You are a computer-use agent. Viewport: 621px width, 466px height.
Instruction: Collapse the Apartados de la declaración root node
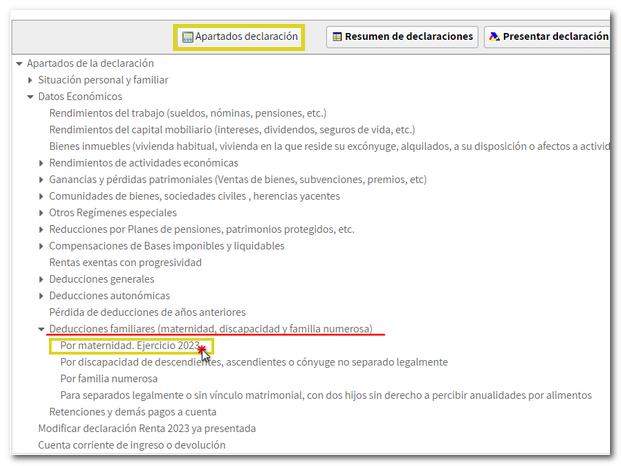coord(20,64)
